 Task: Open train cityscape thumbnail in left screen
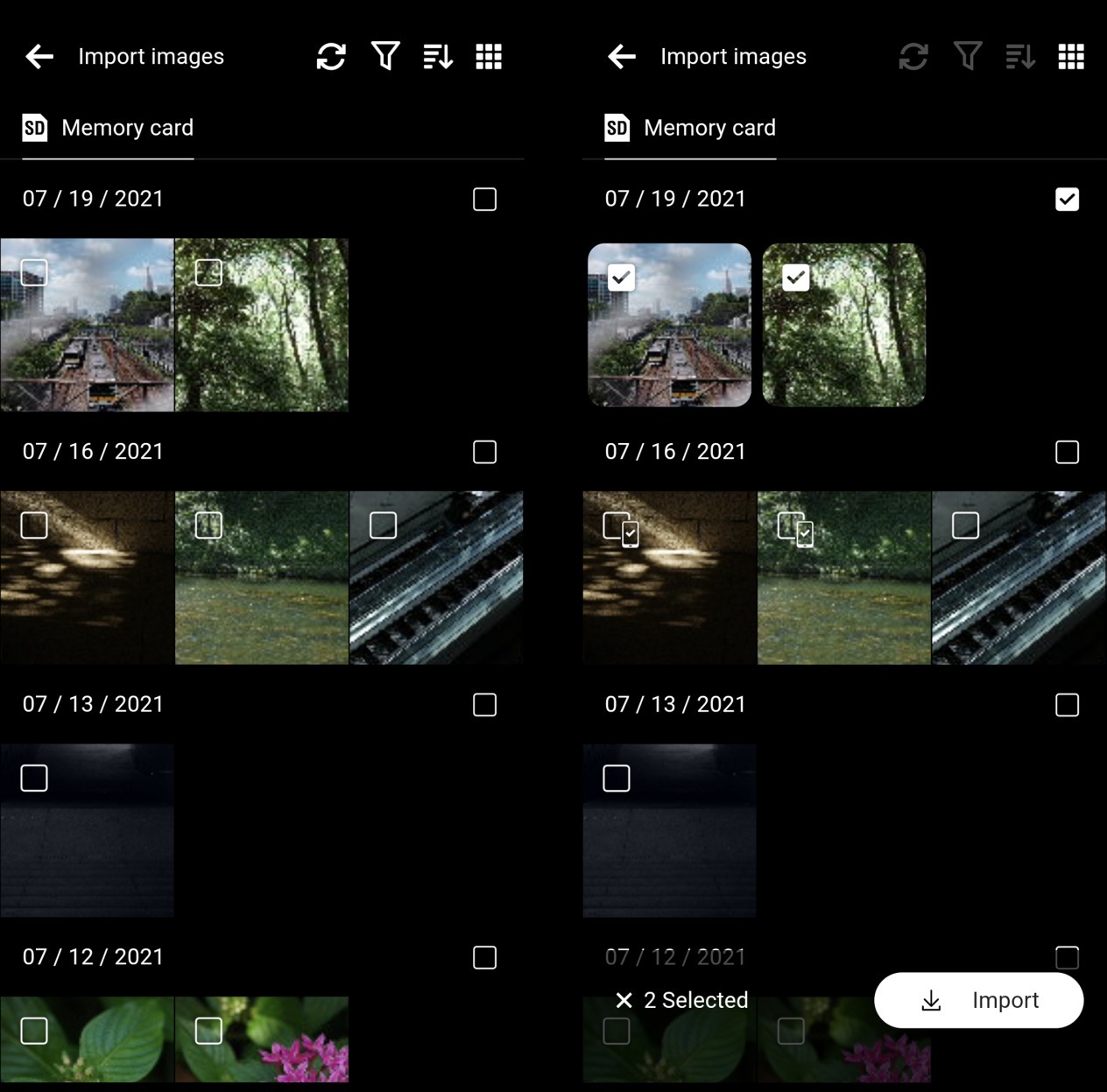(x=87, y=325)
